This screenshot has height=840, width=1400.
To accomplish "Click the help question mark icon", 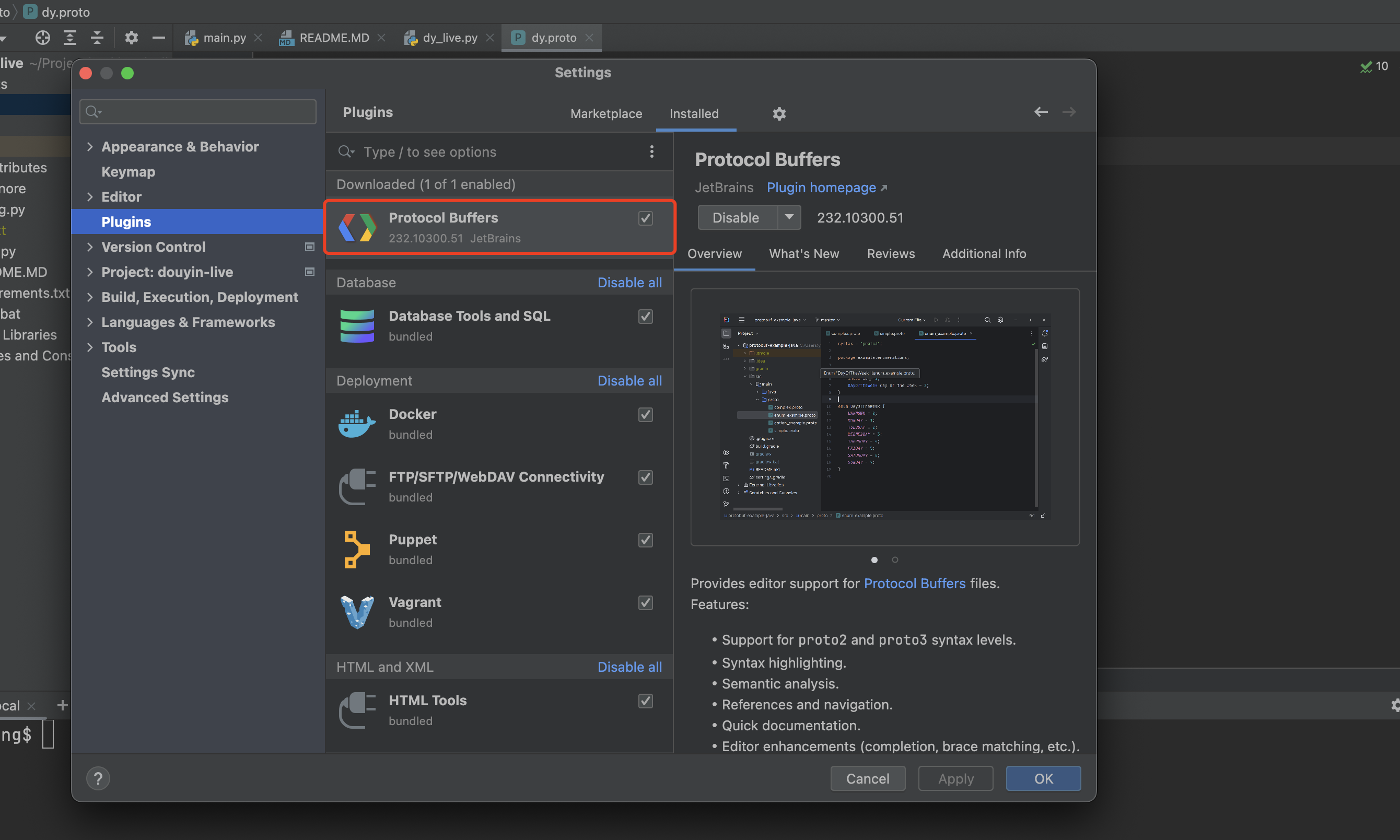I will point(98,778).
